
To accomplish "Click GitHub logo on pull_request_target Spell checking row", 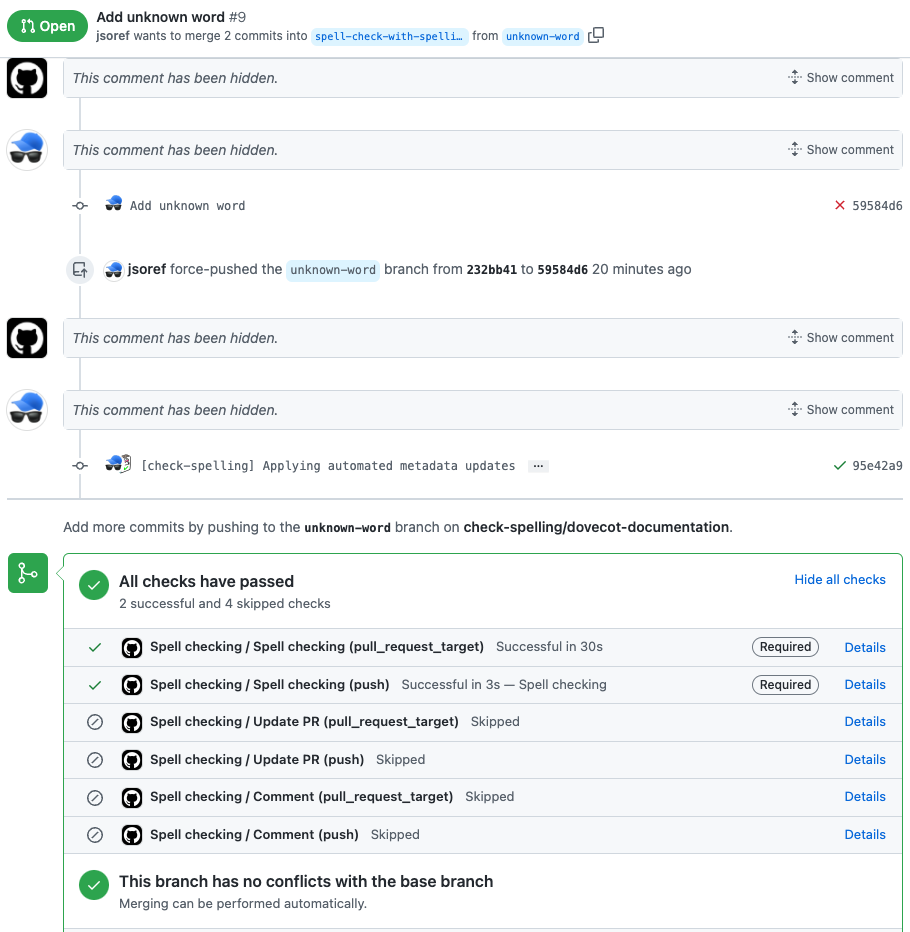I will [132, 647].
